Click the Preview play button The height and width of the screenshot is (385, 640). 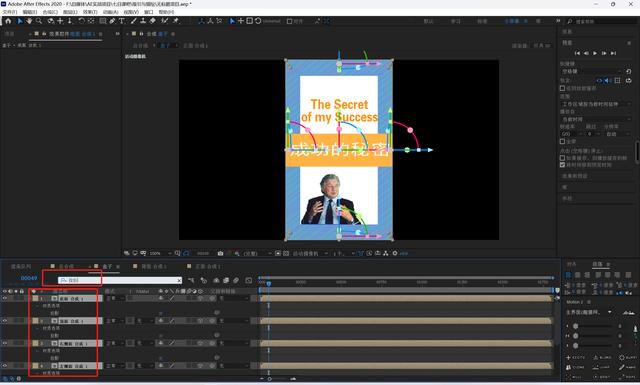point(595,53)
